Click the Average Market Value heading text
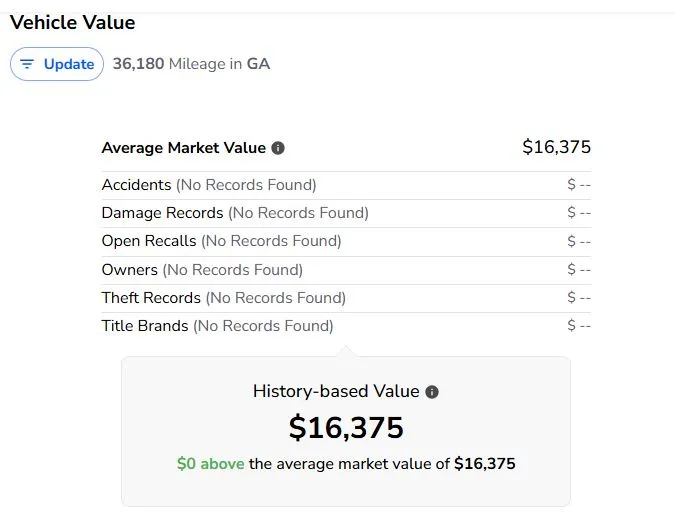Viewport: 675px width, 528px height. pyautogui.click(x=183, y=148)
